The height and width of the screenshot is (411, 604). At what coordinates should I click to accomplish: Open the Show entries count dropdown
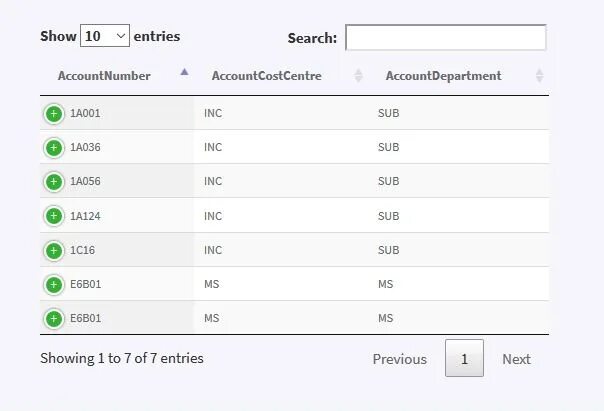click(105, 36)
